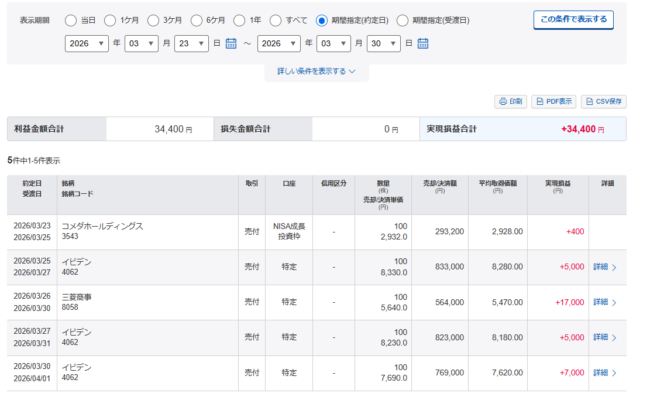
Task: Open the start date calendar picker icon
Action: (x=231, y=44)
